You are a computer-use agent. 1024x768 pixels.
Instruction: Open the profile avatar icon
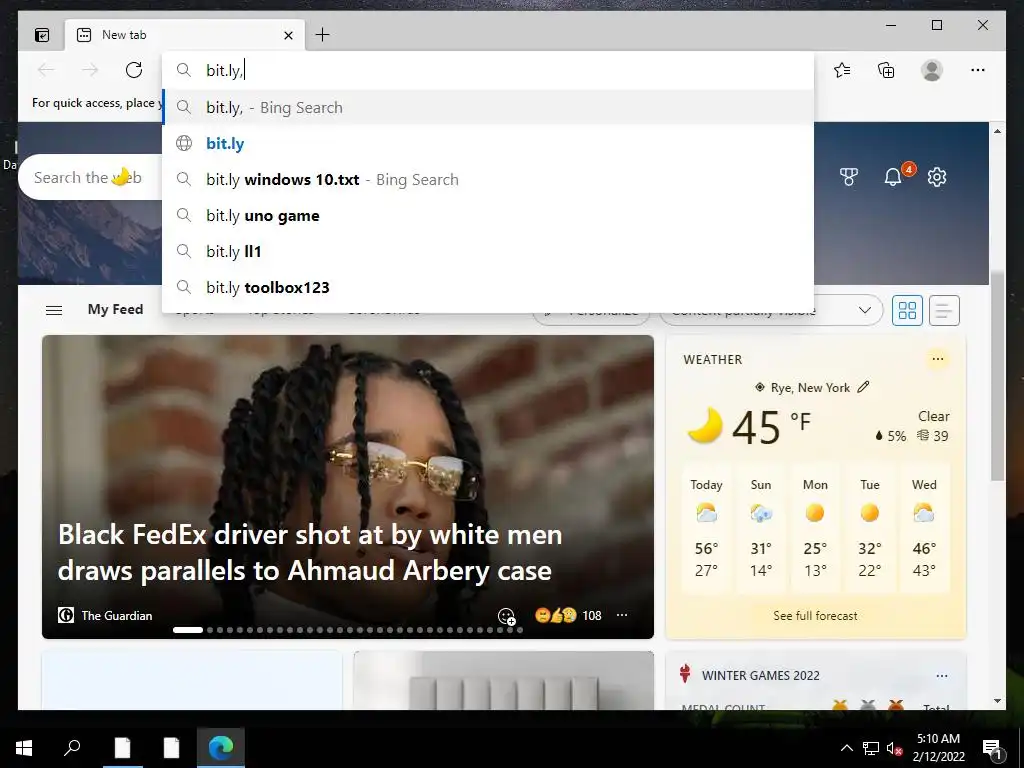[x=932, y=70]
